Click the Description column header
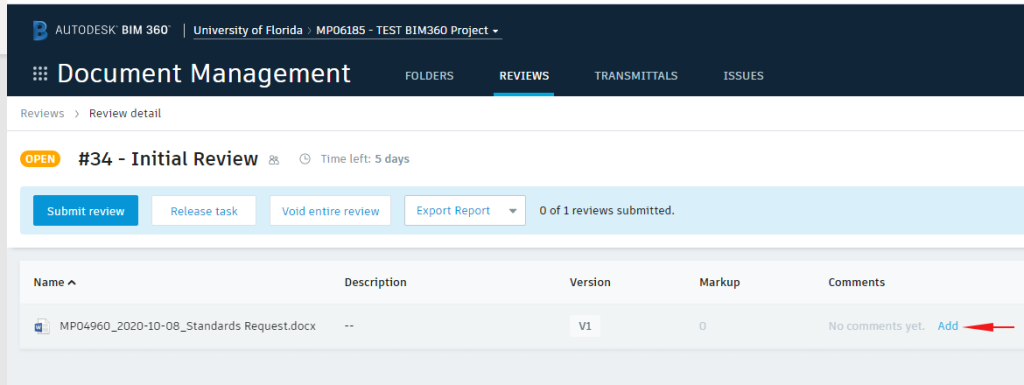The image size is (1024, 385). tap(376, 283)
